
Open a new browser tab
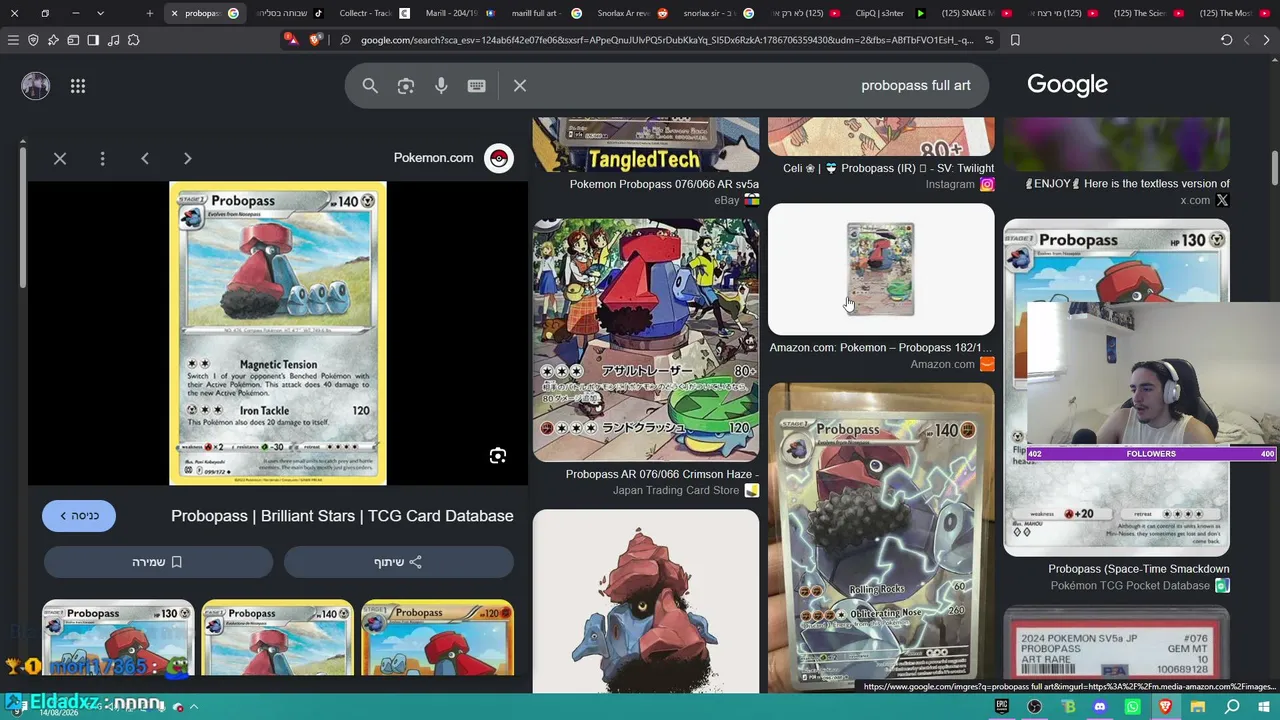click(x=149, y=13)
